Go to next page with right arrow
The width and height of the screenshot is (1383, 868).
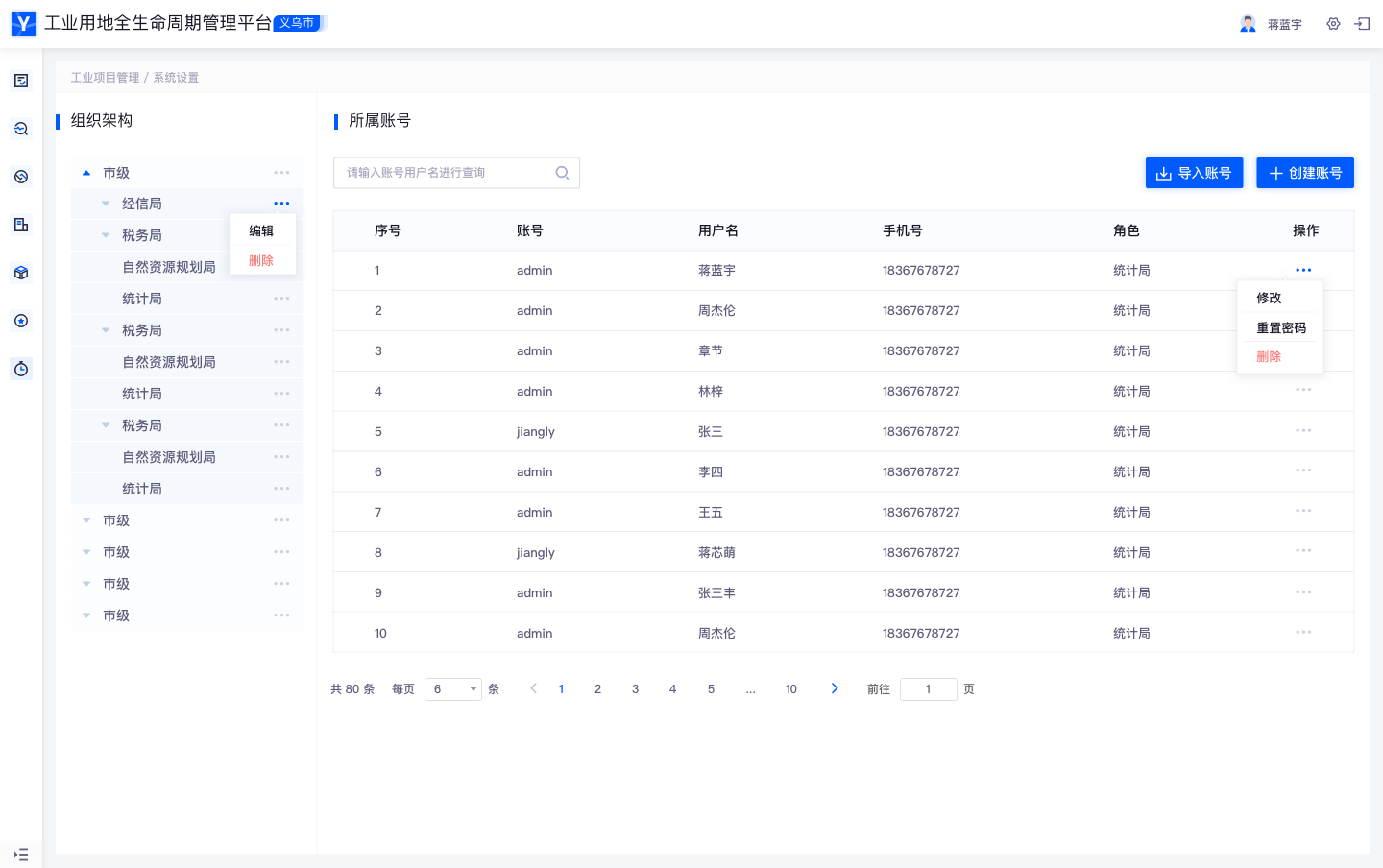coord(835,688)
